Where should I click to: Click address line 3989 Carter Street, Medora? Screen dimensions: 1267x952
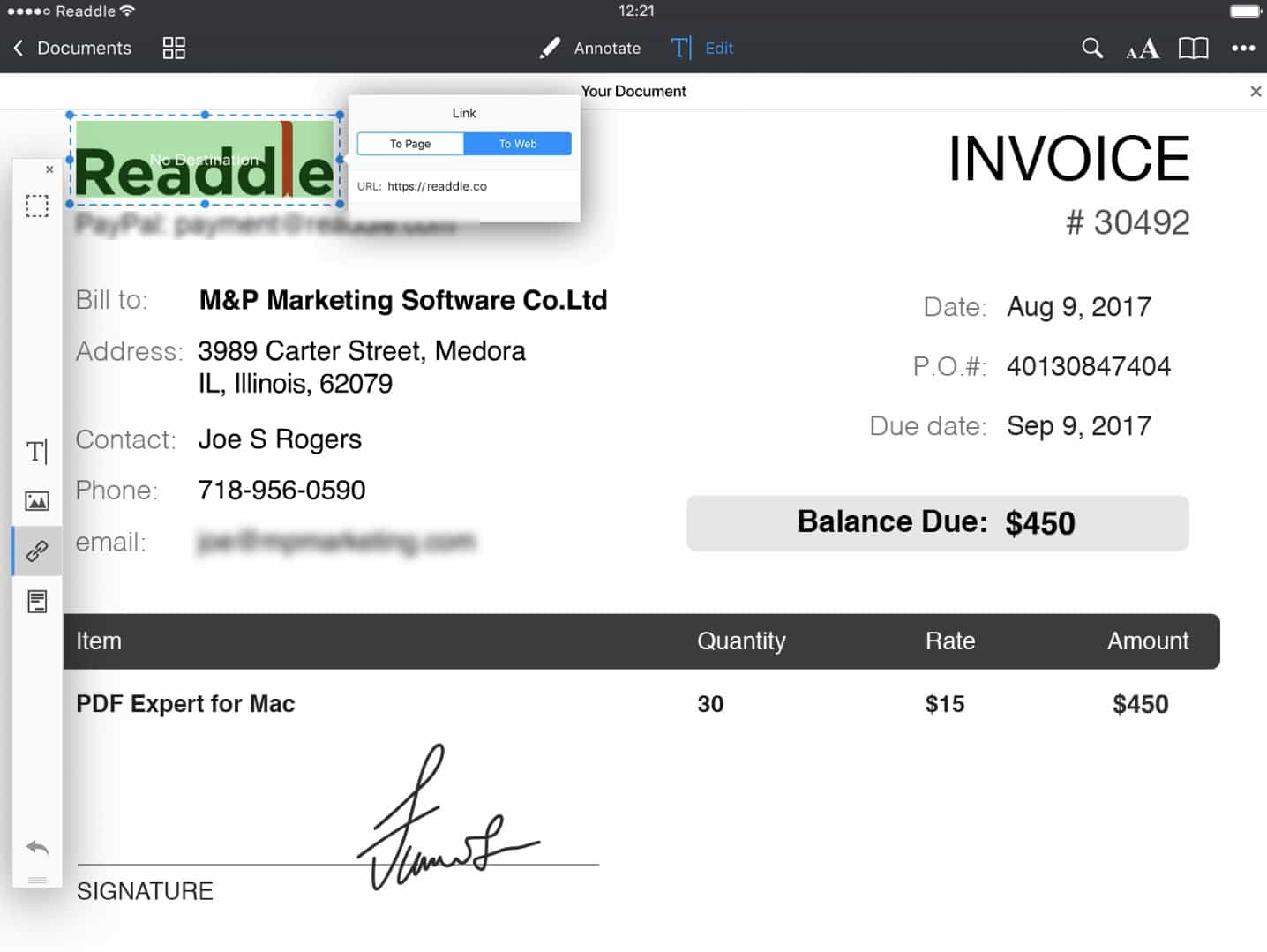pos(362,351)
